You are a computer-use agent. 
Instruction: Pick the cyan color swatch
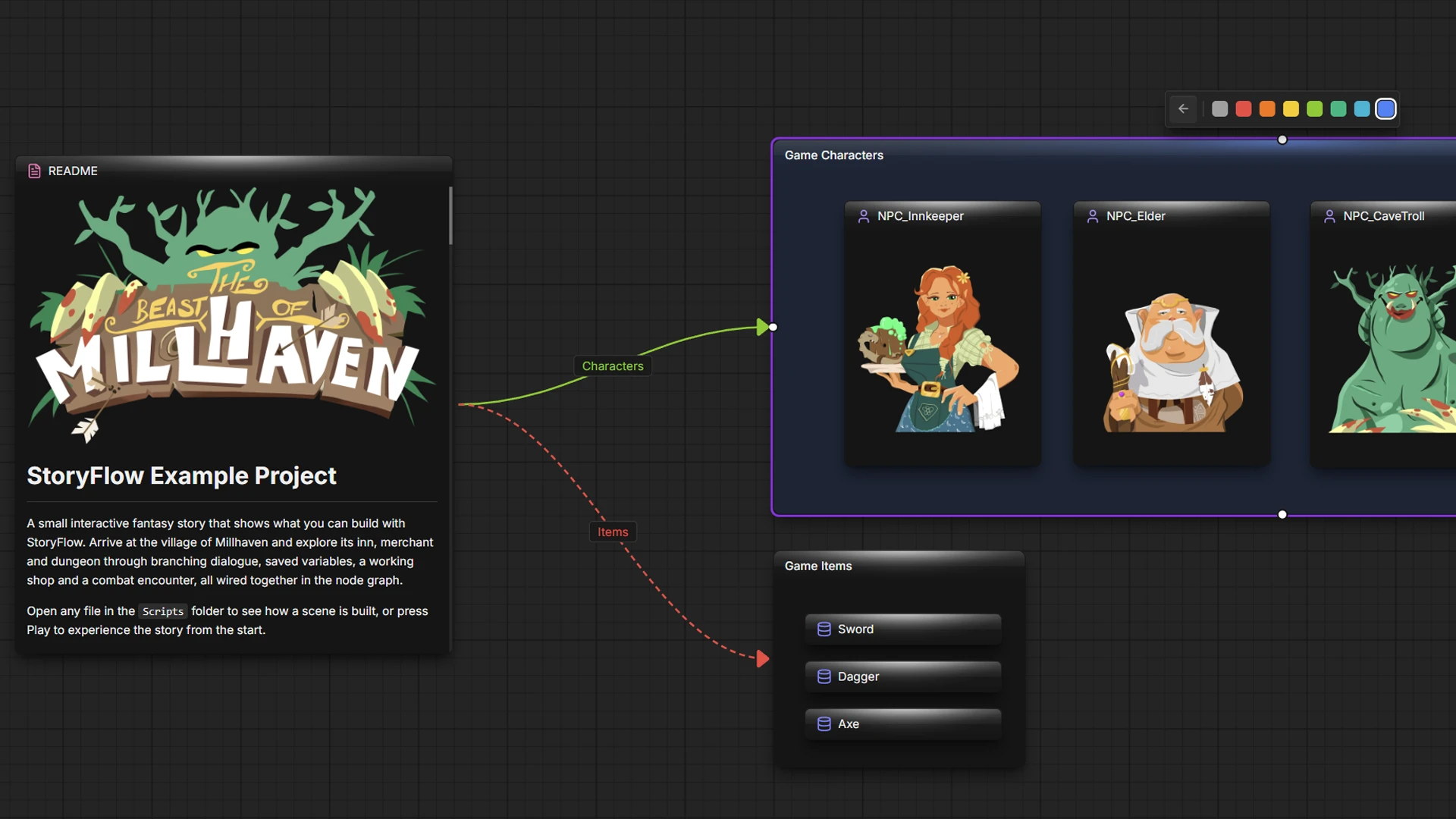(1362, 109)
